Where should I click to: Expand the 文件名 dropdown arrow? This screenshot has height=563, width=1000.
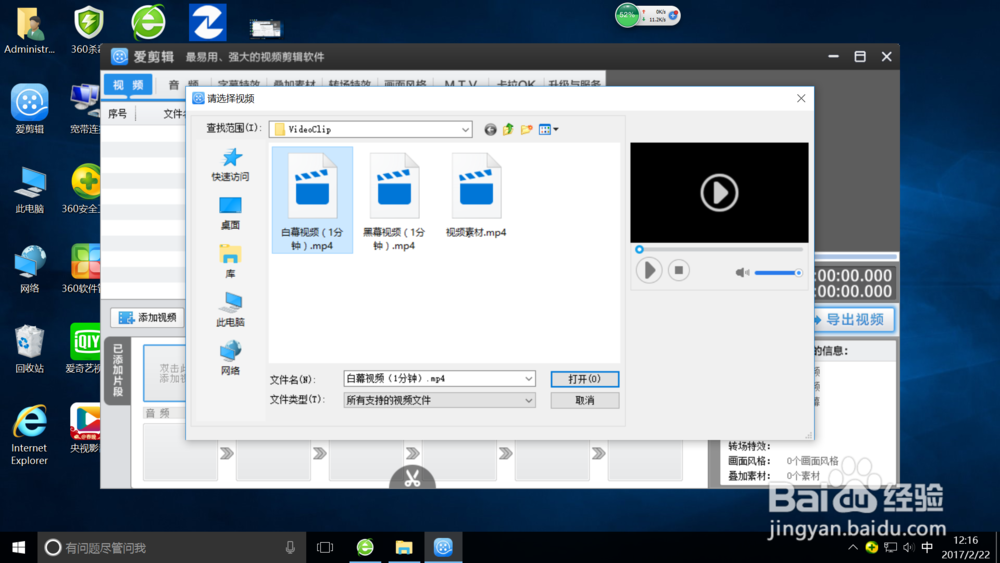529,379
